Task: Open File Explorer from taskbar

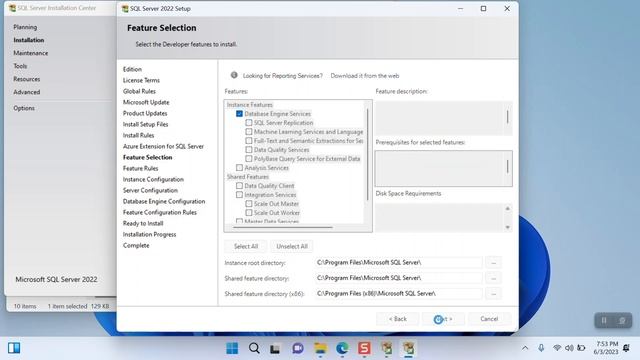Action: [320, 348]
